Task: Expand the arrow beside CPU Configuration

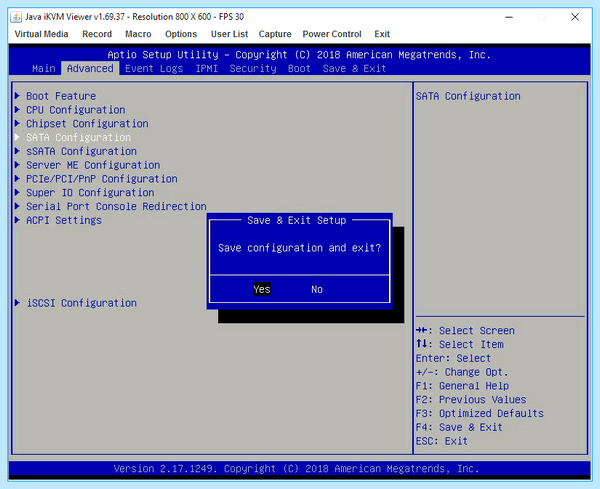Action: 17,109
